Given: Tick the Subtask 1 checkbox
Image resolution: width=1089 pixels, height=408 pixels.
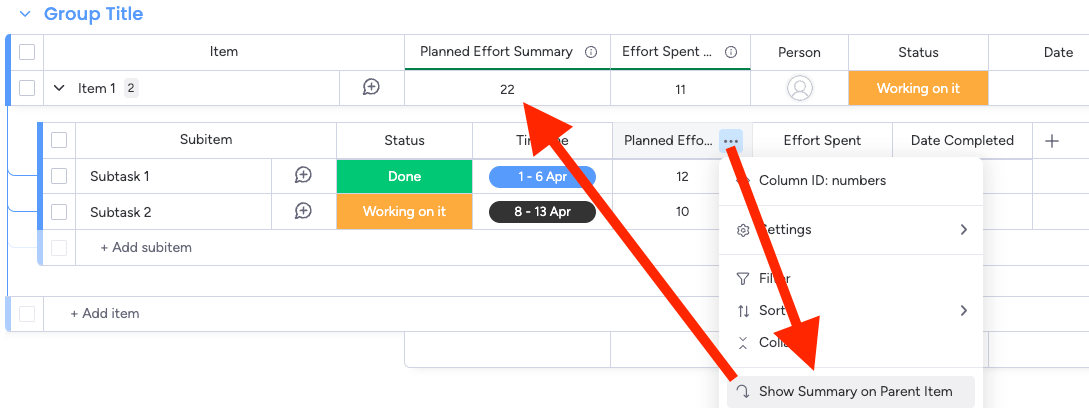Looking at the screenshot, I should coord(59,176).
